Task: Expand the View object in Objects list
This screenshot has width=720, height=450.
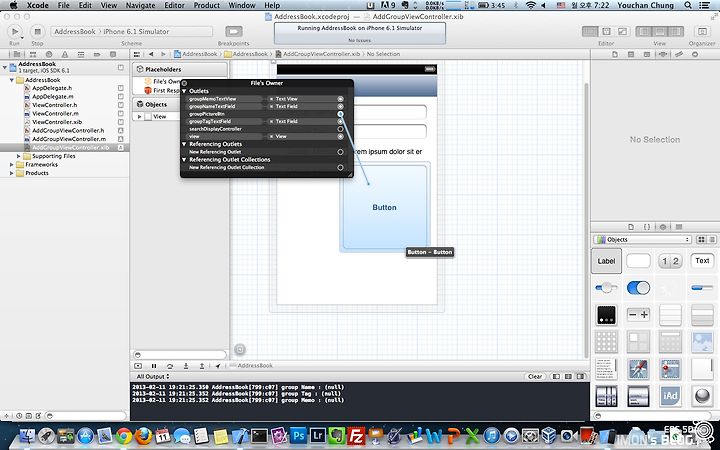Action: coord(139,117)
